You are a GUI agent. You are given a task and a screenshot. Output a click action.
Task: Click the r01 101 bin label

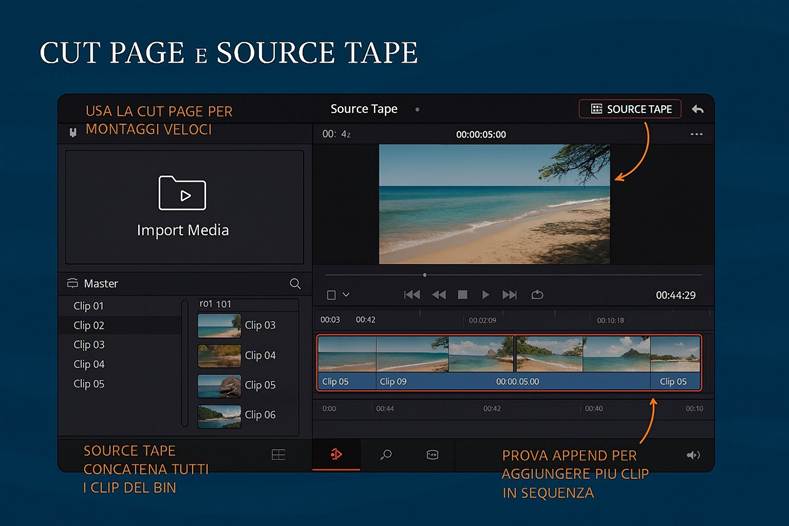pos(215,304)
